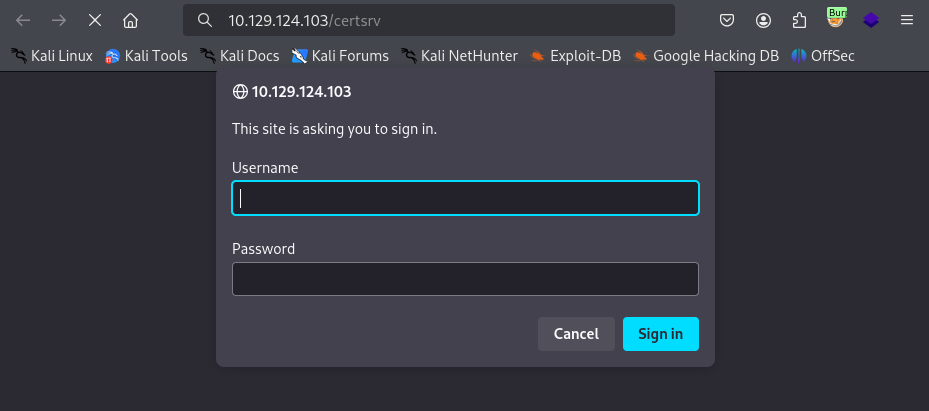The image size is (929, 411).
Task: Open the Firefox account icon
Action: [763, 21]
